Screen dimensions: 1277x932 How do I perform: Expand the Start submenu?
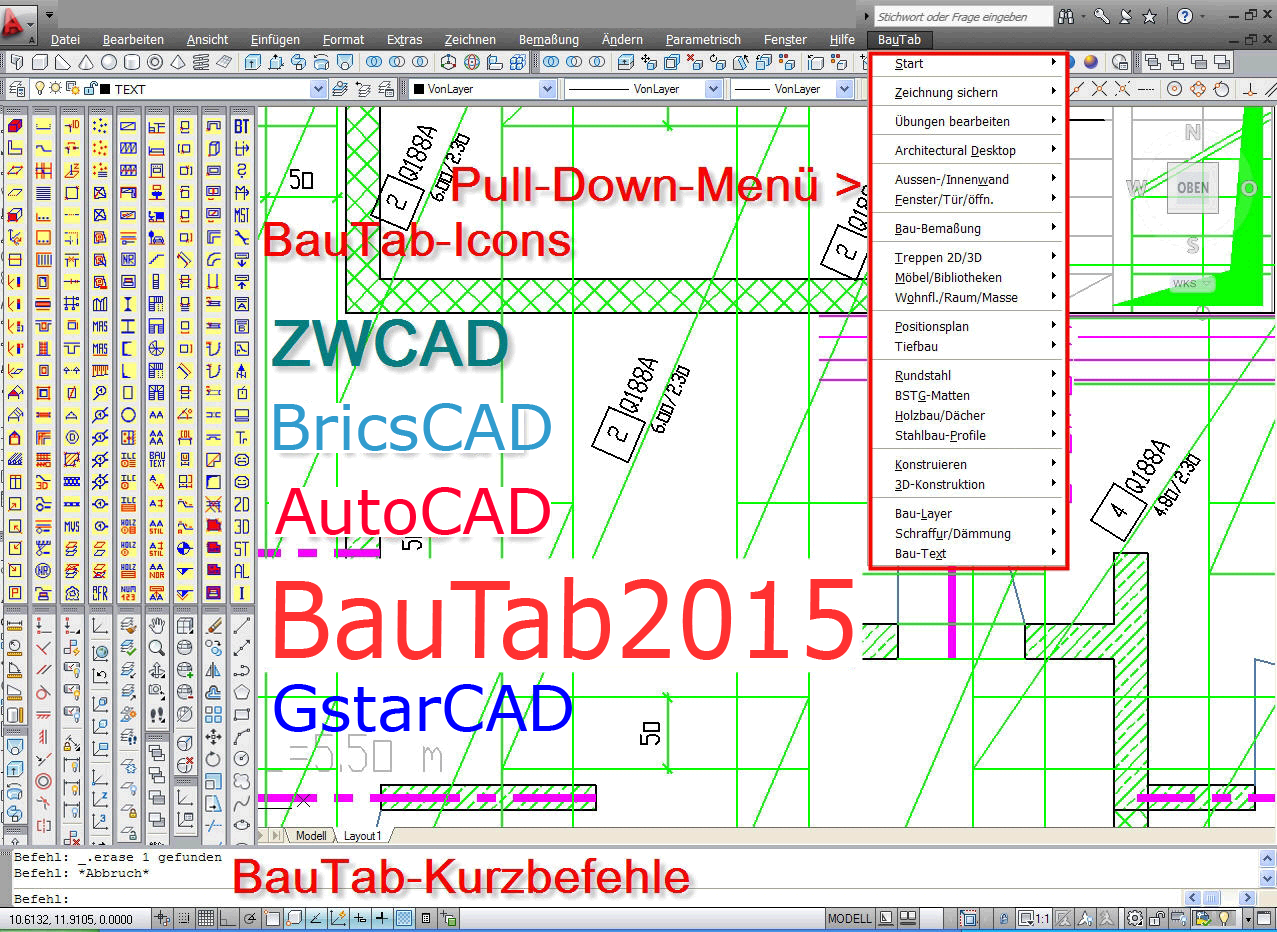(969, 63)
